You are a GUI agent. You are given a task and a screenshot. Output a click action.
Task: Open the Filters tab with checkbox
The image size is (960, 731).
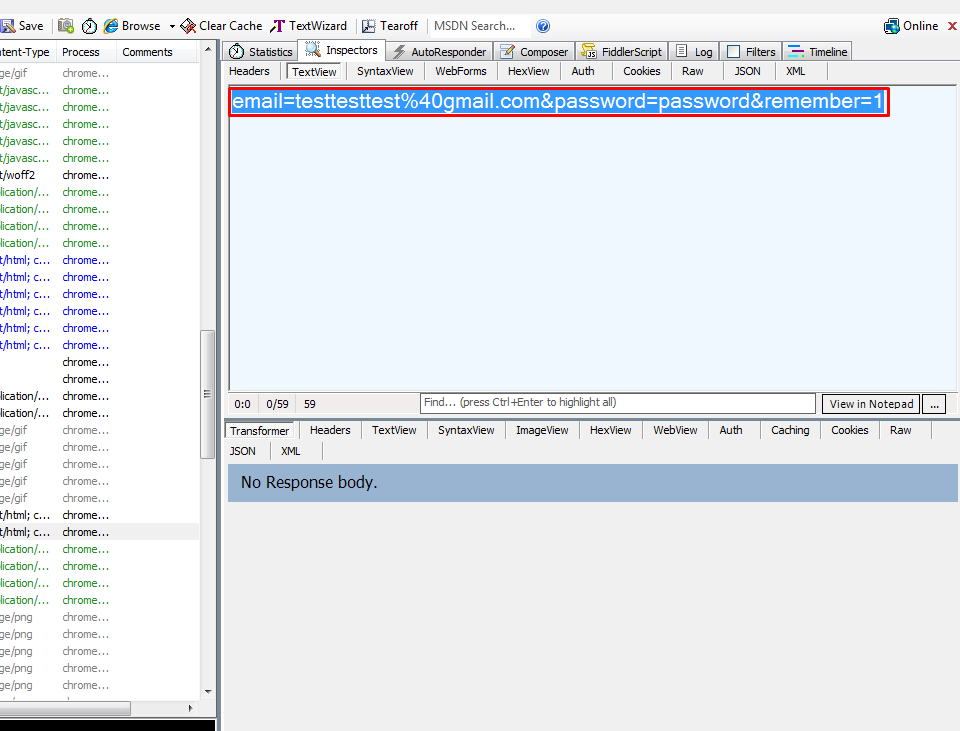click(751, 51)
